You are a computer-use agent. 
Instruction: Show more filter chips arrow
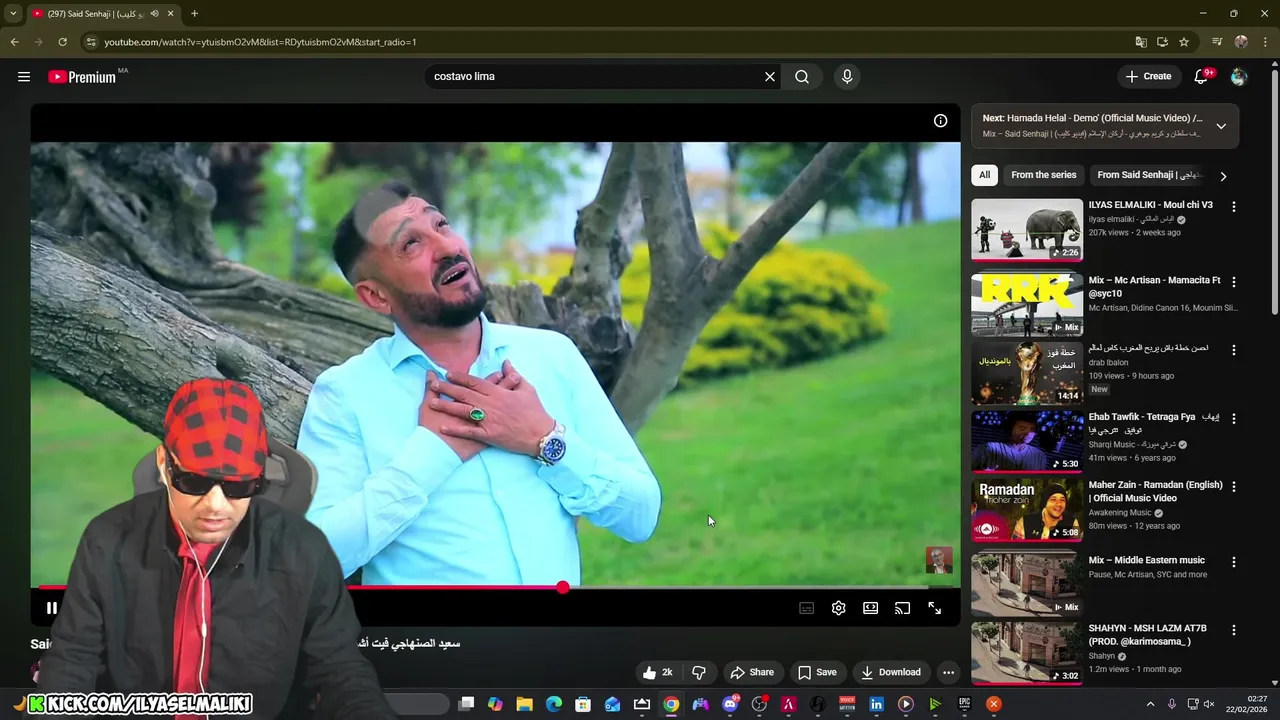coord(1222,176)
